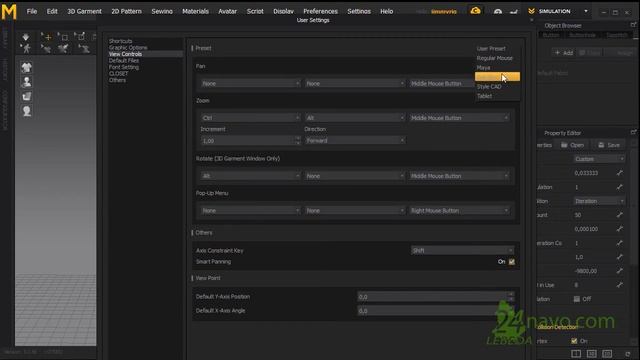Click the edit pencil beside 1,0 value
Viewport: 640px width, 360px height.
620,257
